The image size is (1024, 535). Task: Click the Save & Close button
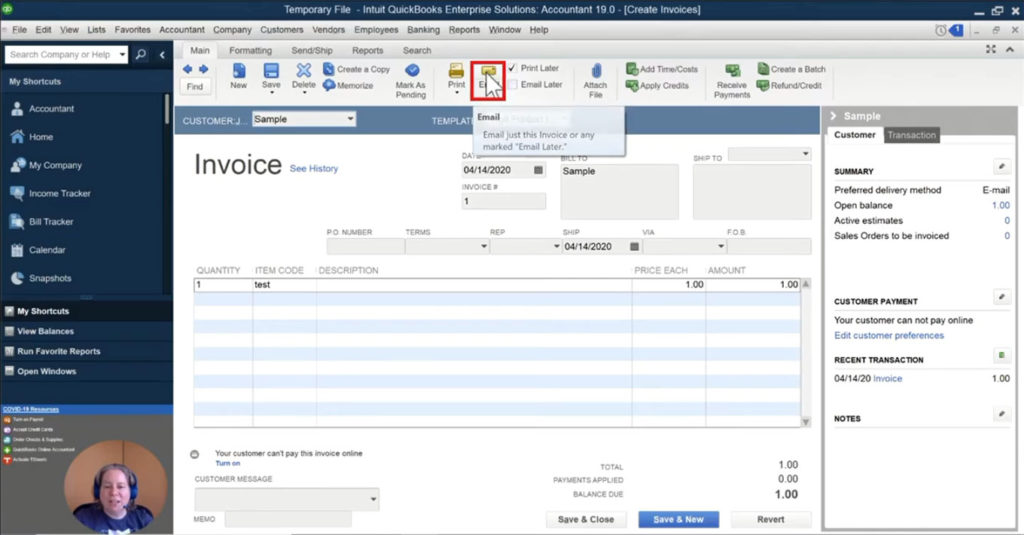click(x=586, y=520)
